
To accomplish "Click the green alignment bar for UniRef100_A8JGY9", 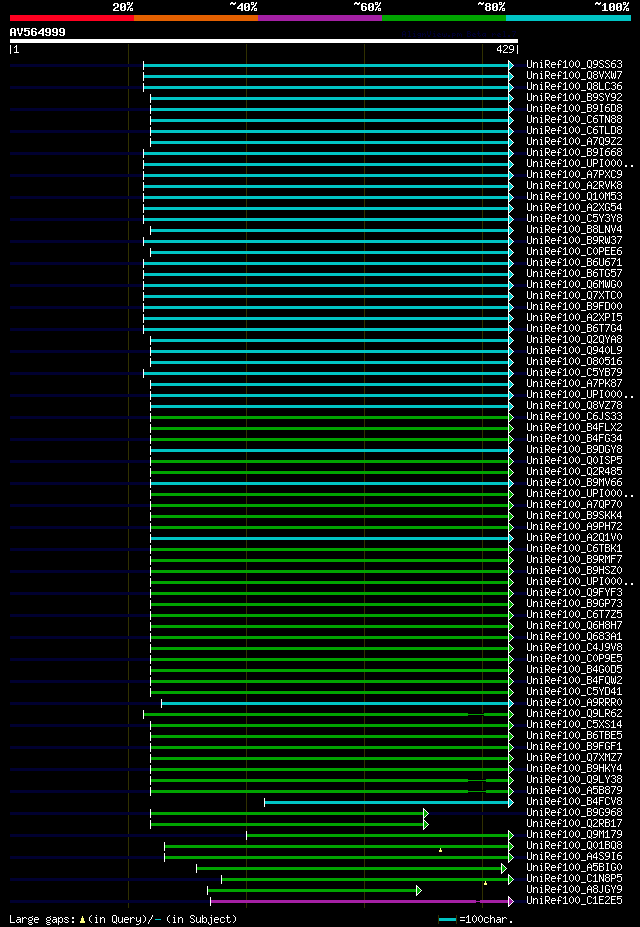I will point(312,890).
